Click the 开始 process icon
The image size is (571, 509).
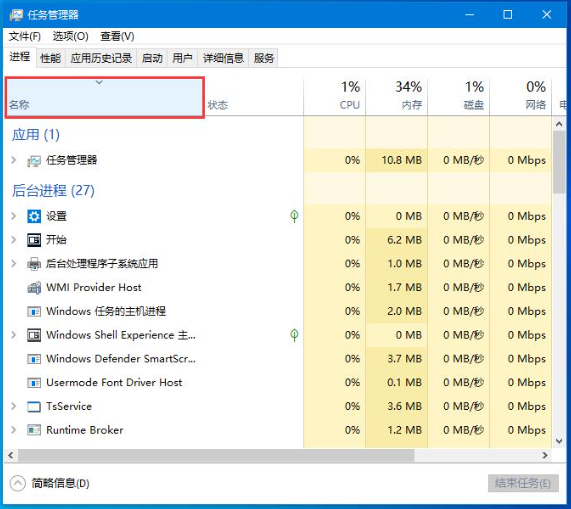click(x=34, y=240)
